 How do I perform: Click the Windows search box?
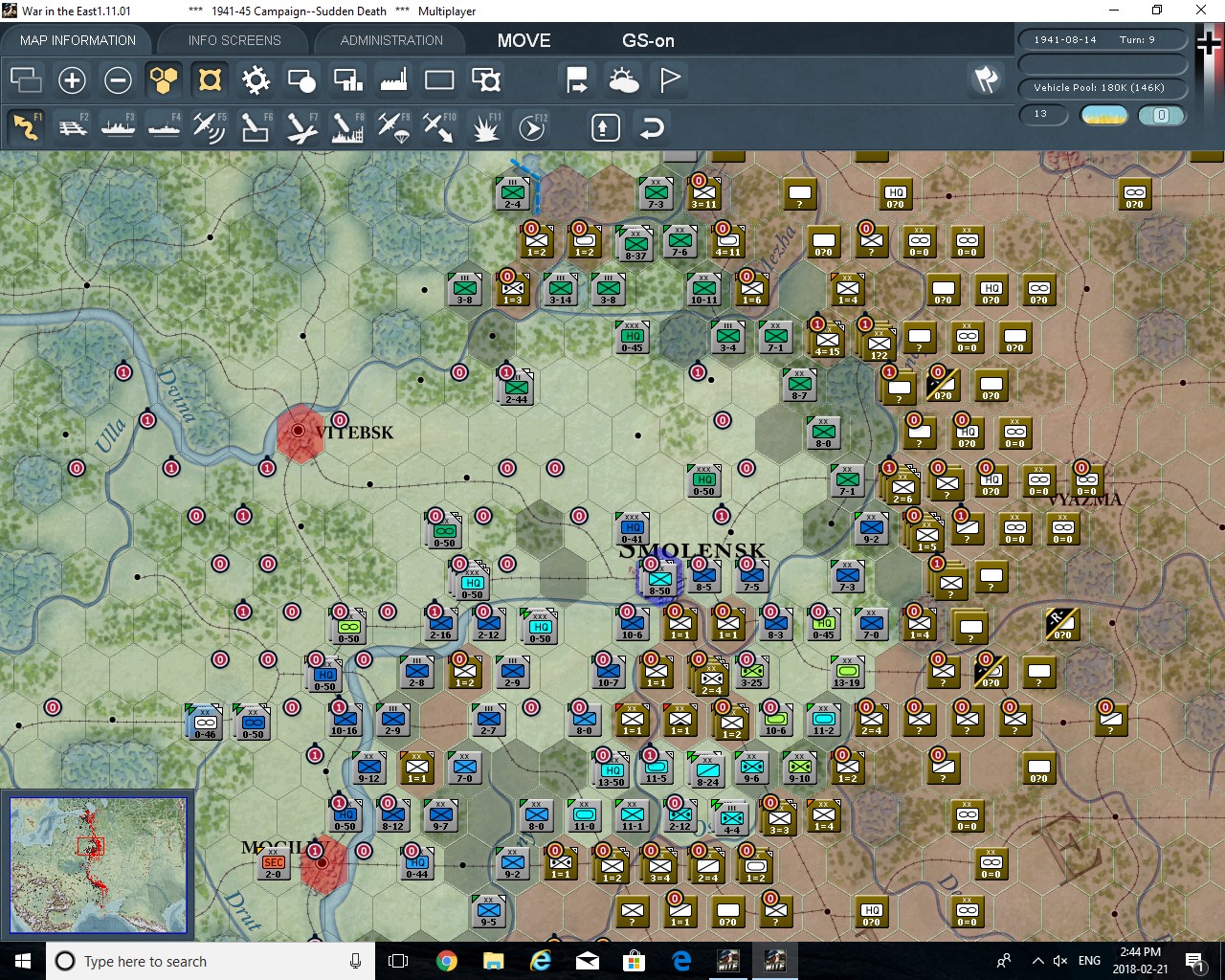point(211,961)
